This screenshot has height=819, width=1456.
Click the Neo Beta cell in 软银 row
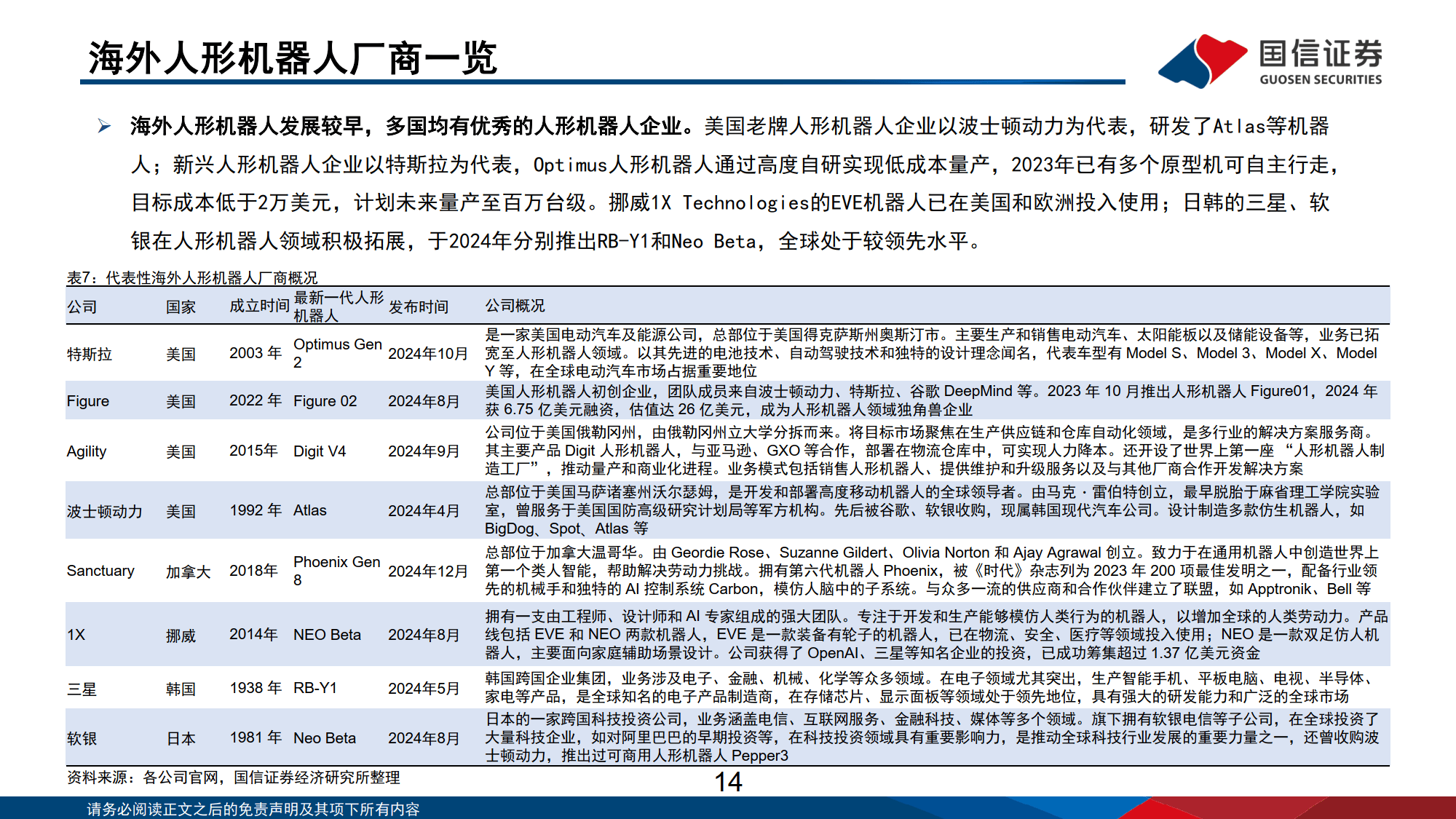(x=325, y=738)
